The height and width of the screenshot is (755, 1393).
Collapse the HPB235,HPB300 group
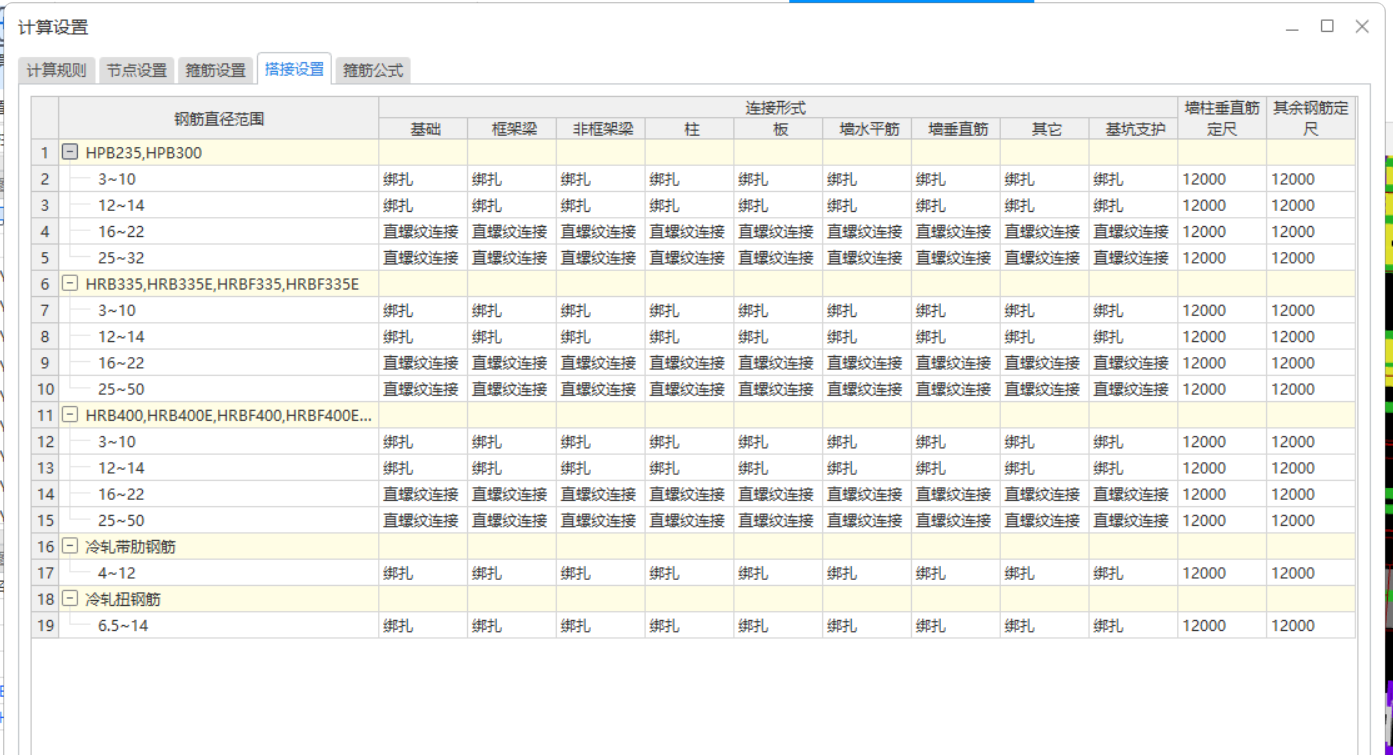click(x=70, y=153)
